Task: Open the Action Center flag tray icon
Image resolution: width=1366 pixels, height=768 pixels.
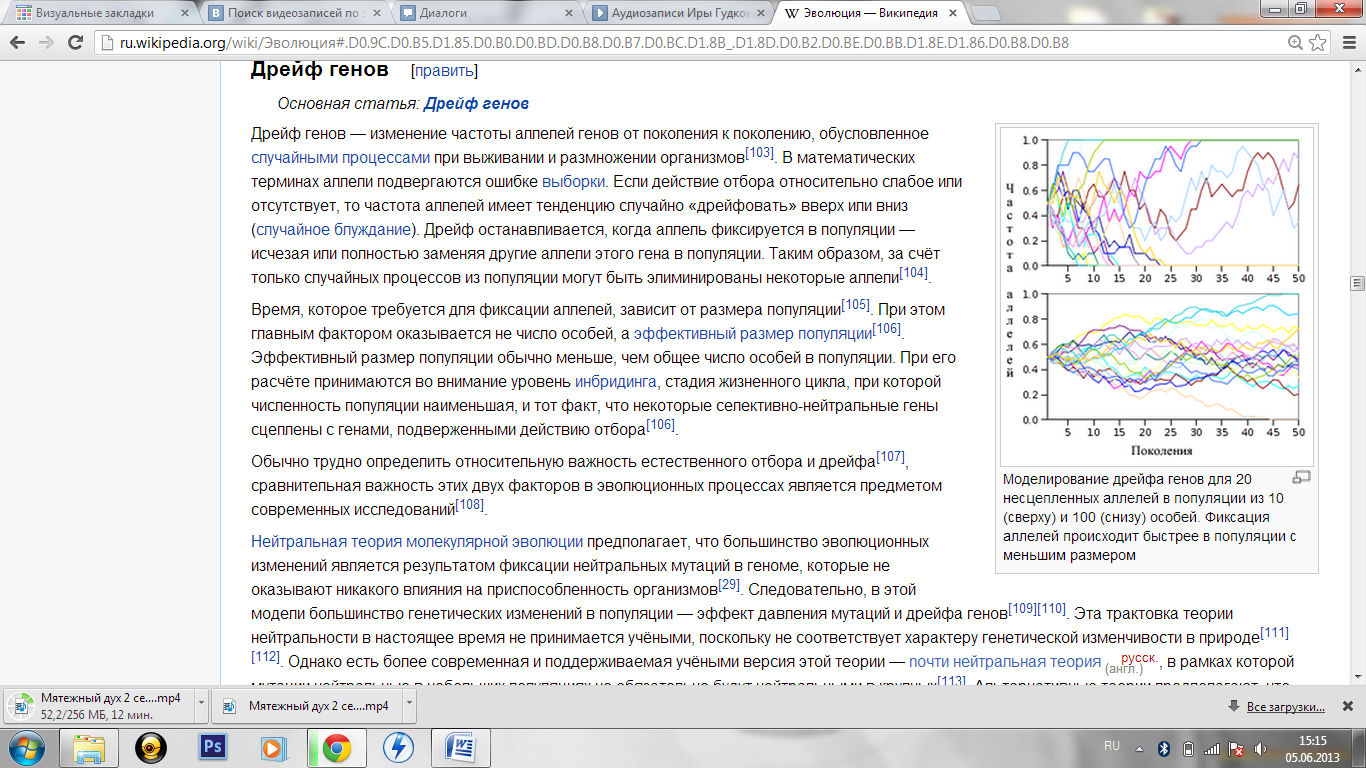Action: (x=1236, y=747)
